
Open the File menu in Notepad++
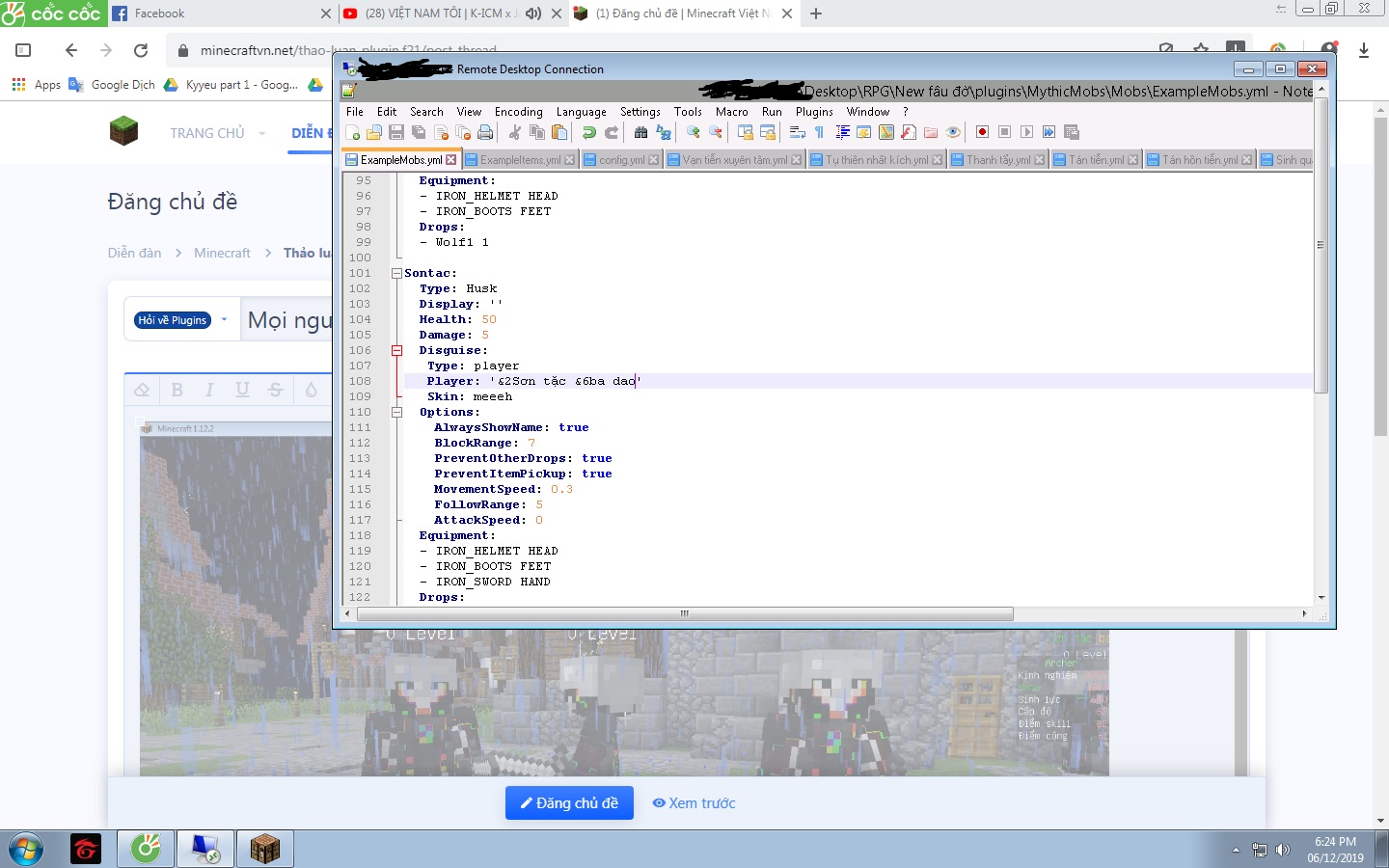pos(355,112)
